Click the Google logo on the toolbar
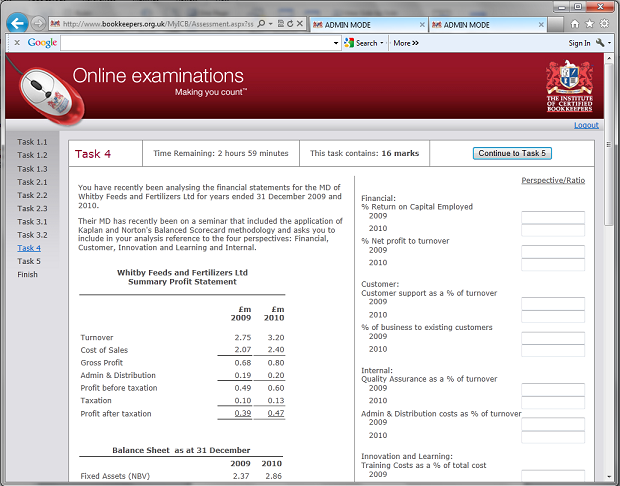The height and width of the screenshot is (486, 620). coord(42,43)
